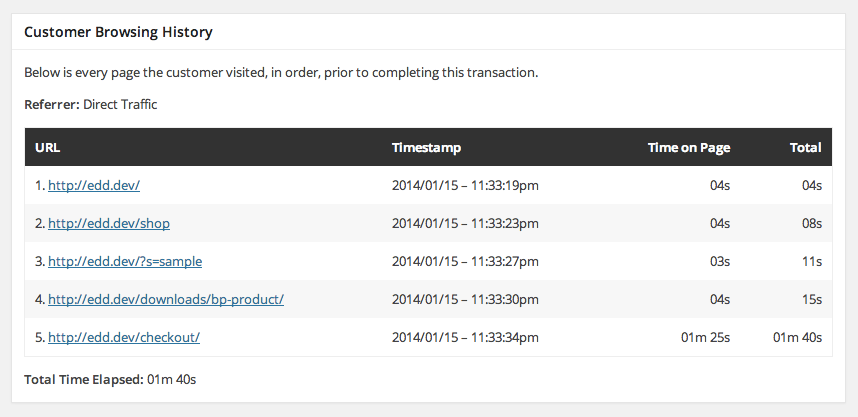
Task: Click the 01m 25s time on page value
Action: pyautogui.click(x=706, y=337)
